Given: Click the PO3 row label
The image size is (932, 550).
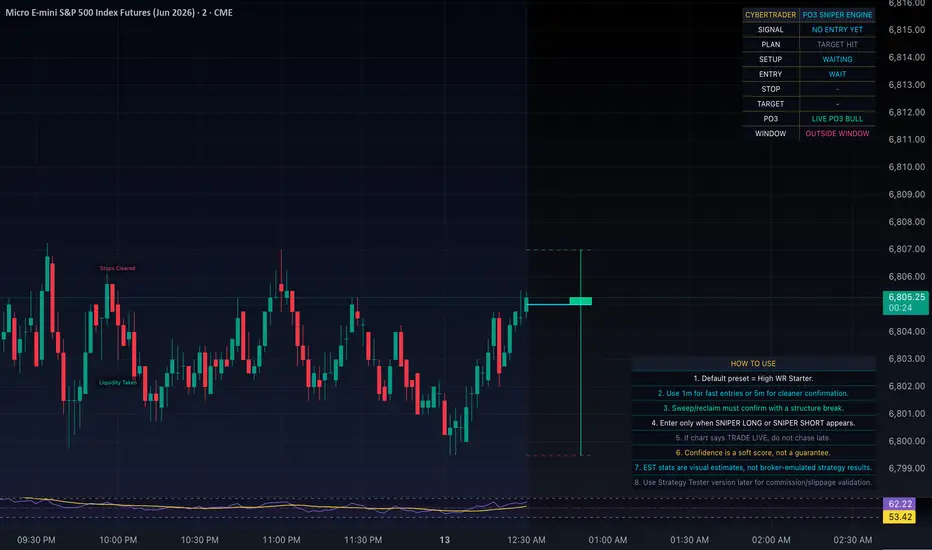Looking at the screenshot, I should tap(770, 119).
